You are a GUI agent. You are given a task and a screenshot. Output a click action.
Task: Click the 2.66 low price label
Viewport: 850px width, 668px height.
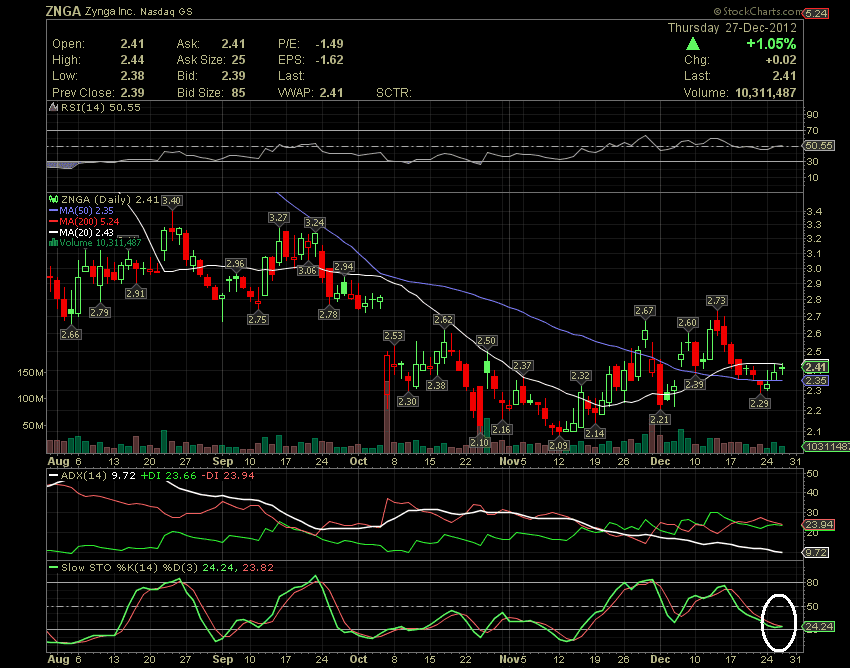coord(70,335)
